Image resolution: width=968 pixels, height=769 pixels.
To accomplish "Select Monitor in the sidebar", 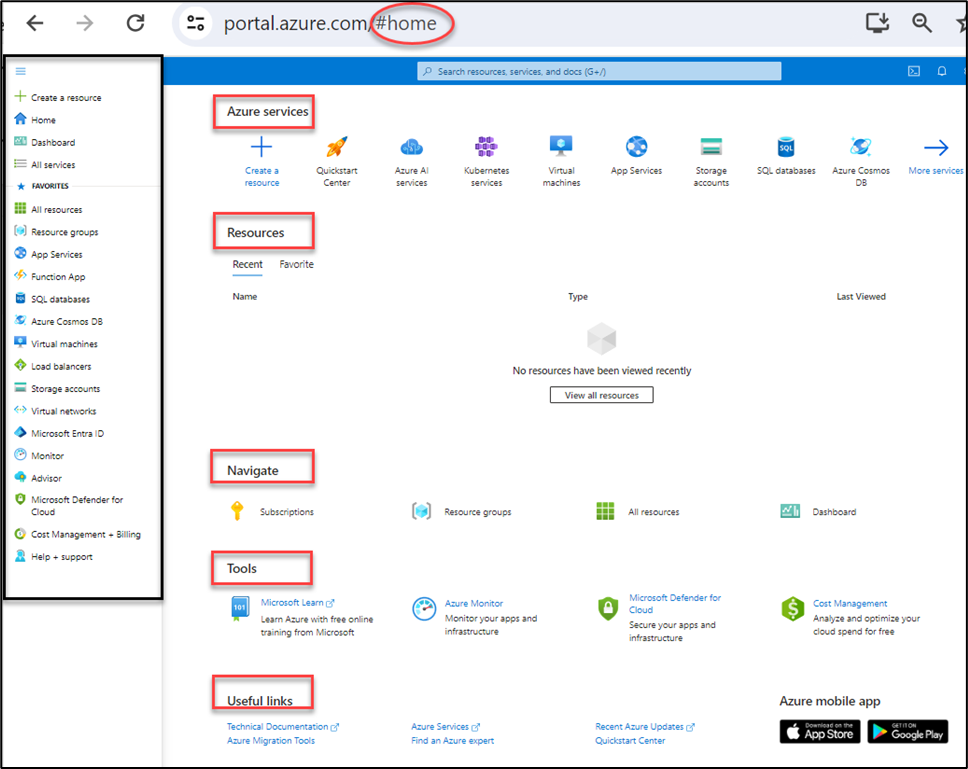I will click(x=48, y=455).
